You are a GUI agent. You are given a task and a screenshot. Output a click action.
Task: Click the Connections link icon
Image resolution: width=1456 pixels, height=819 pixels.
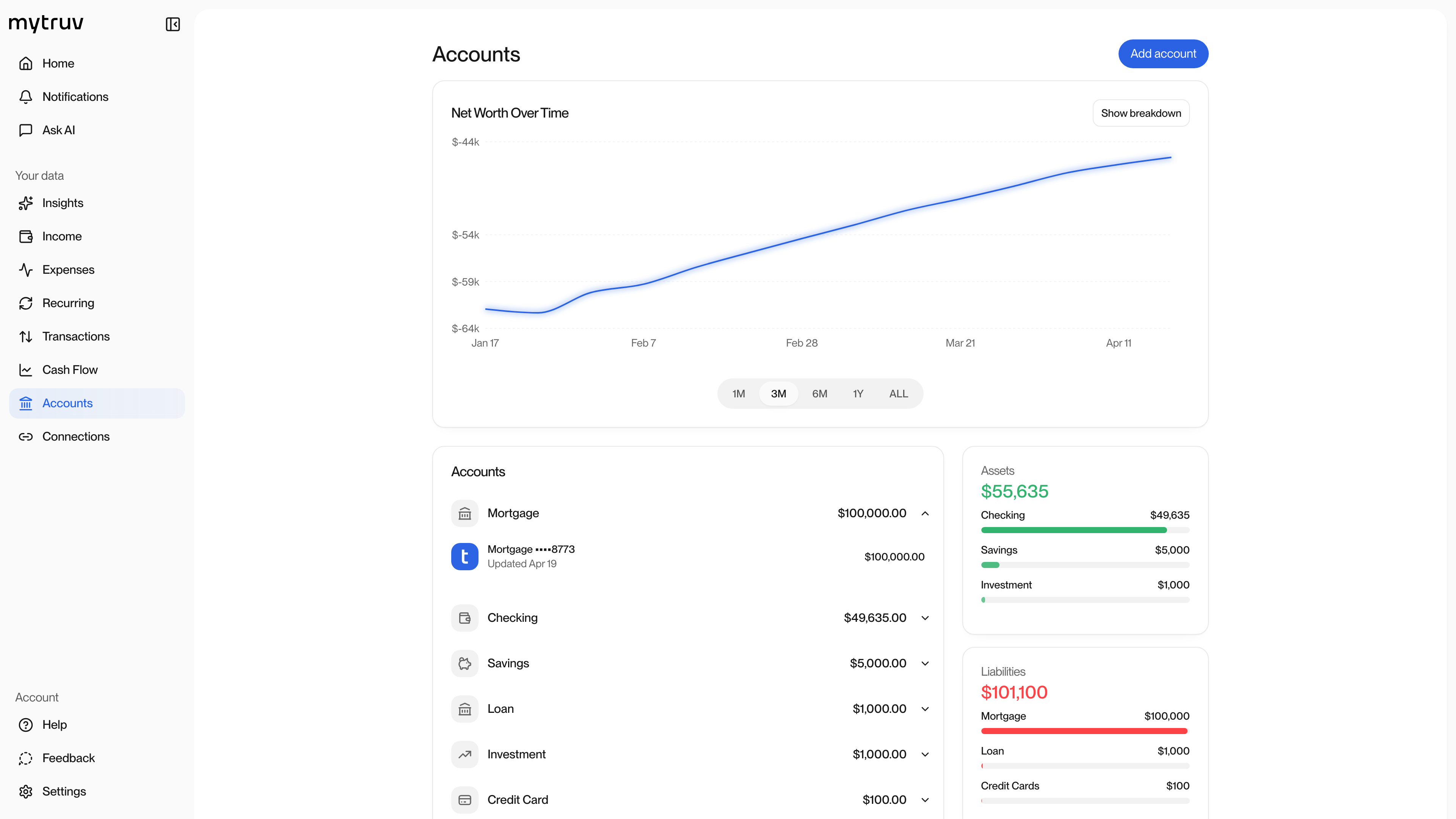[25, 436]
